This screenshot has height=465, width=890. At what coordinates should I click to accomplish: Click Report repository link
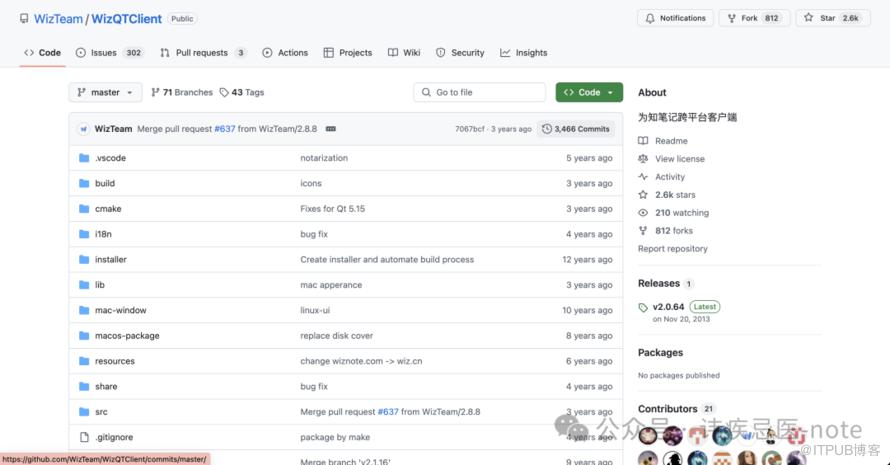point(672,249)
